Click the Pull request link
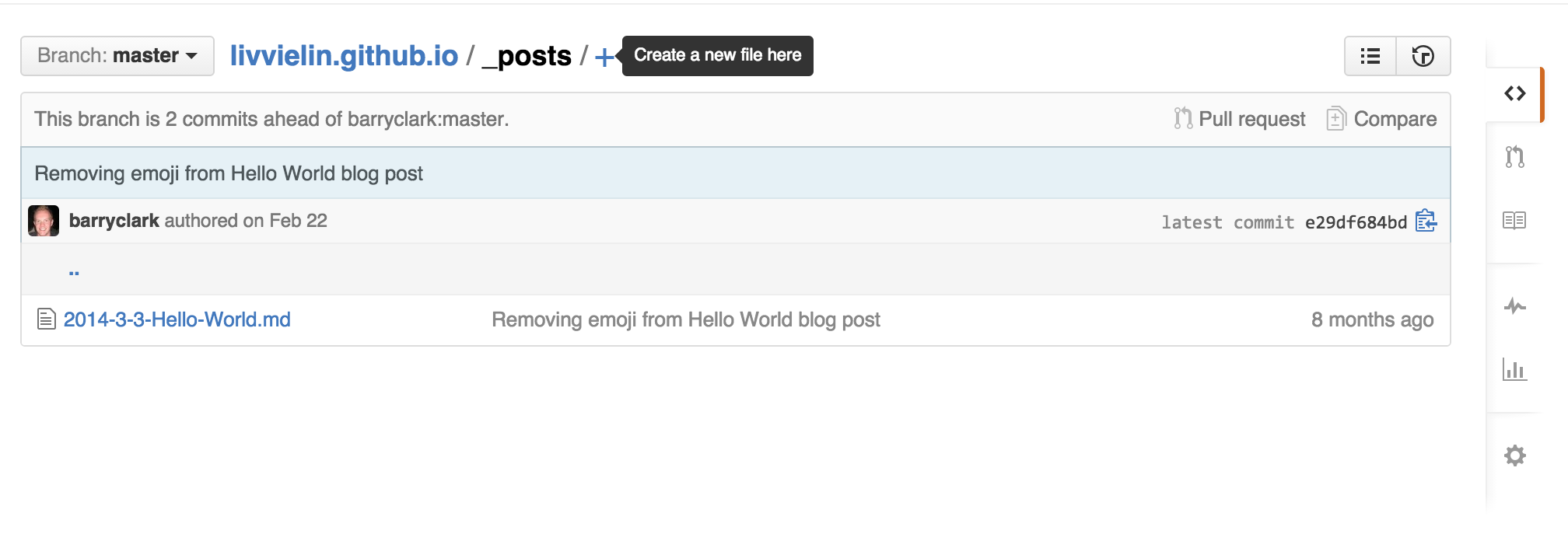This screenshot has height=541, width=1568. coord(1241,119)
